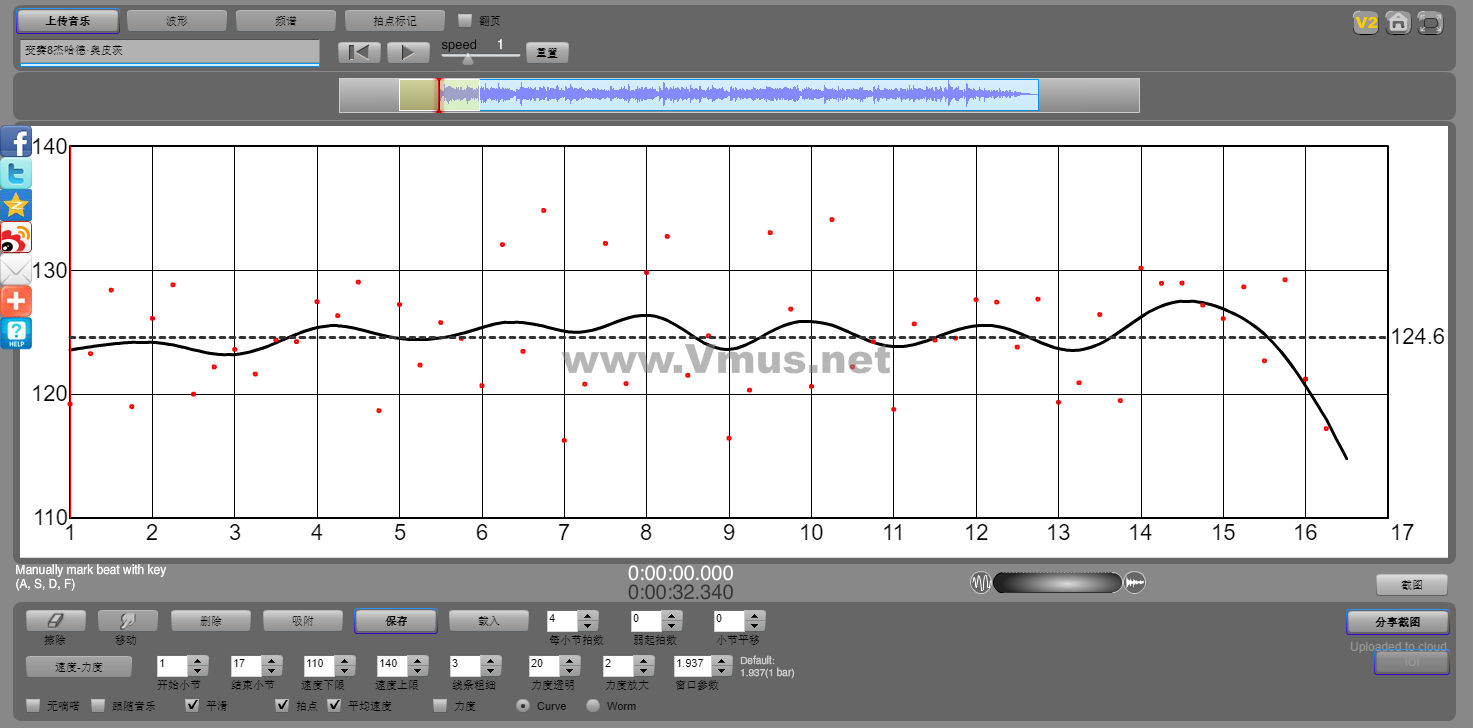Click the speed slider handle
1473x728 pixels.
click(467, 59)
